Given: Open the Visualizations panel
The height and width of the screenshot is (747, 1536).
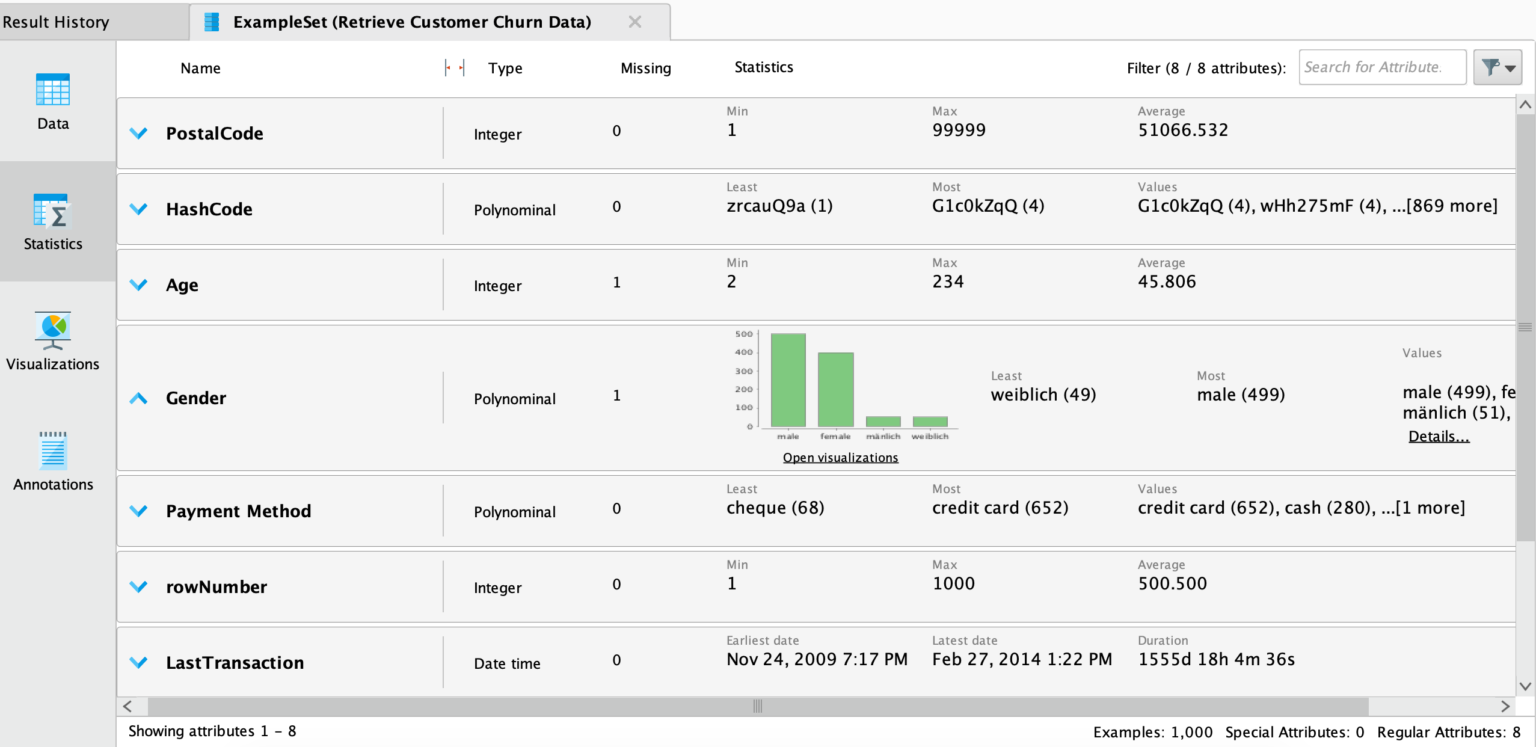Looking at the screenshot, I should [52, 343].
